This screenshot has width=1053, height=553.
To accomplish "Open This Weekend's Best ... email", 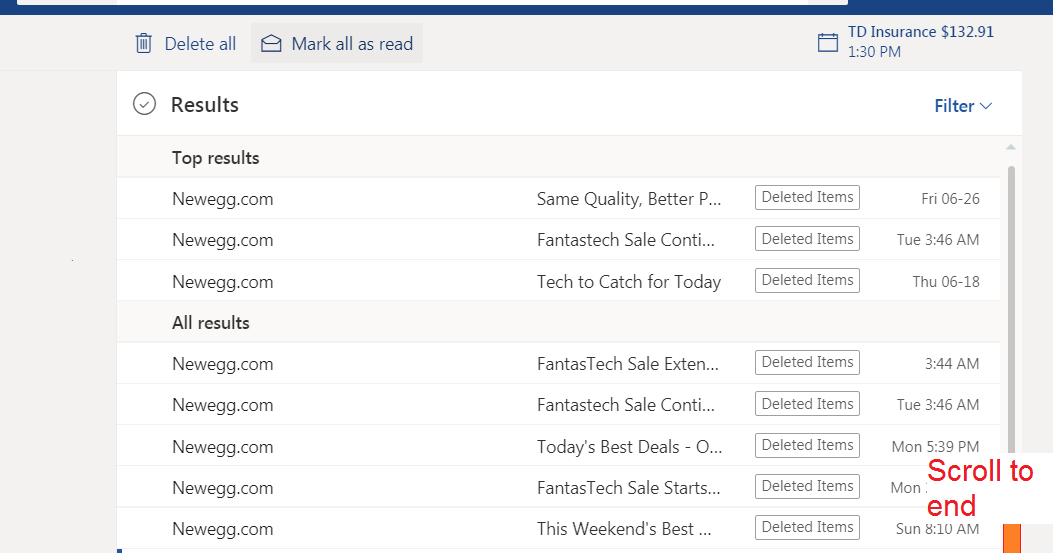I will pos(558,528).
